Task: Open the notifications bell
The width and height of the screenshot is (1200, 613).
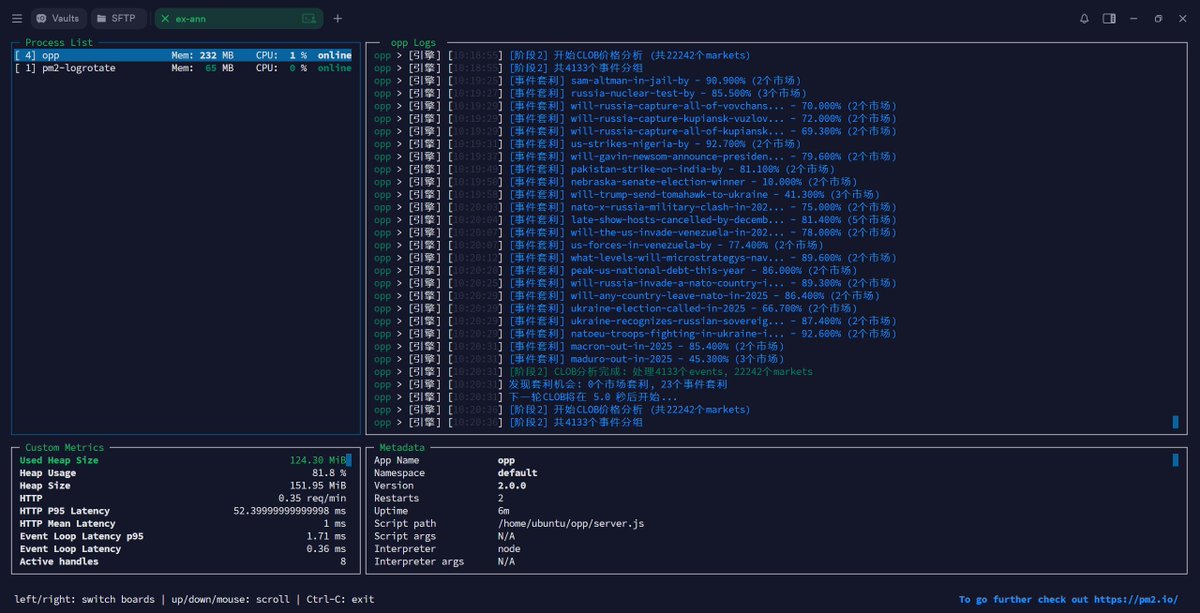Action: coord(1084,18)
